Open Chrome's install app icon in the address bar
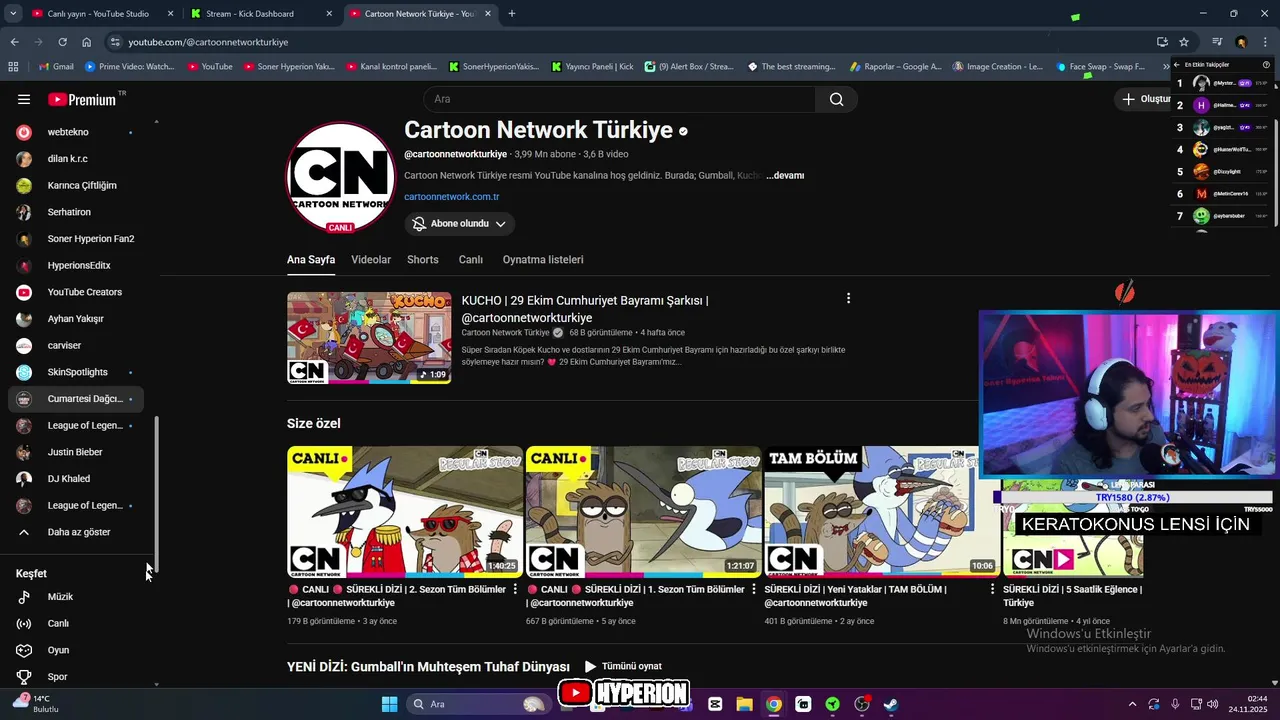The image size is (1280, 720). coord(1162,42)
